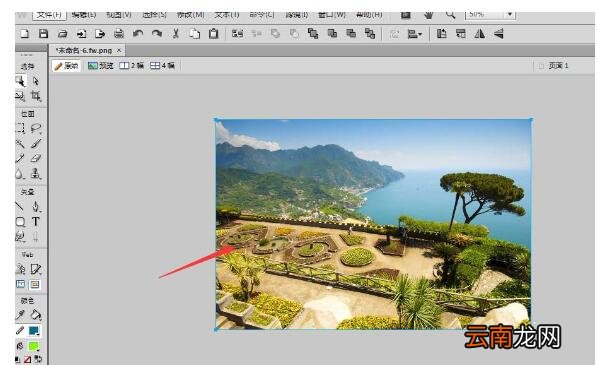Viewport: 598px width, 365px height.
Task: Show the 2-Up comparison view
Action: (131, 66)
